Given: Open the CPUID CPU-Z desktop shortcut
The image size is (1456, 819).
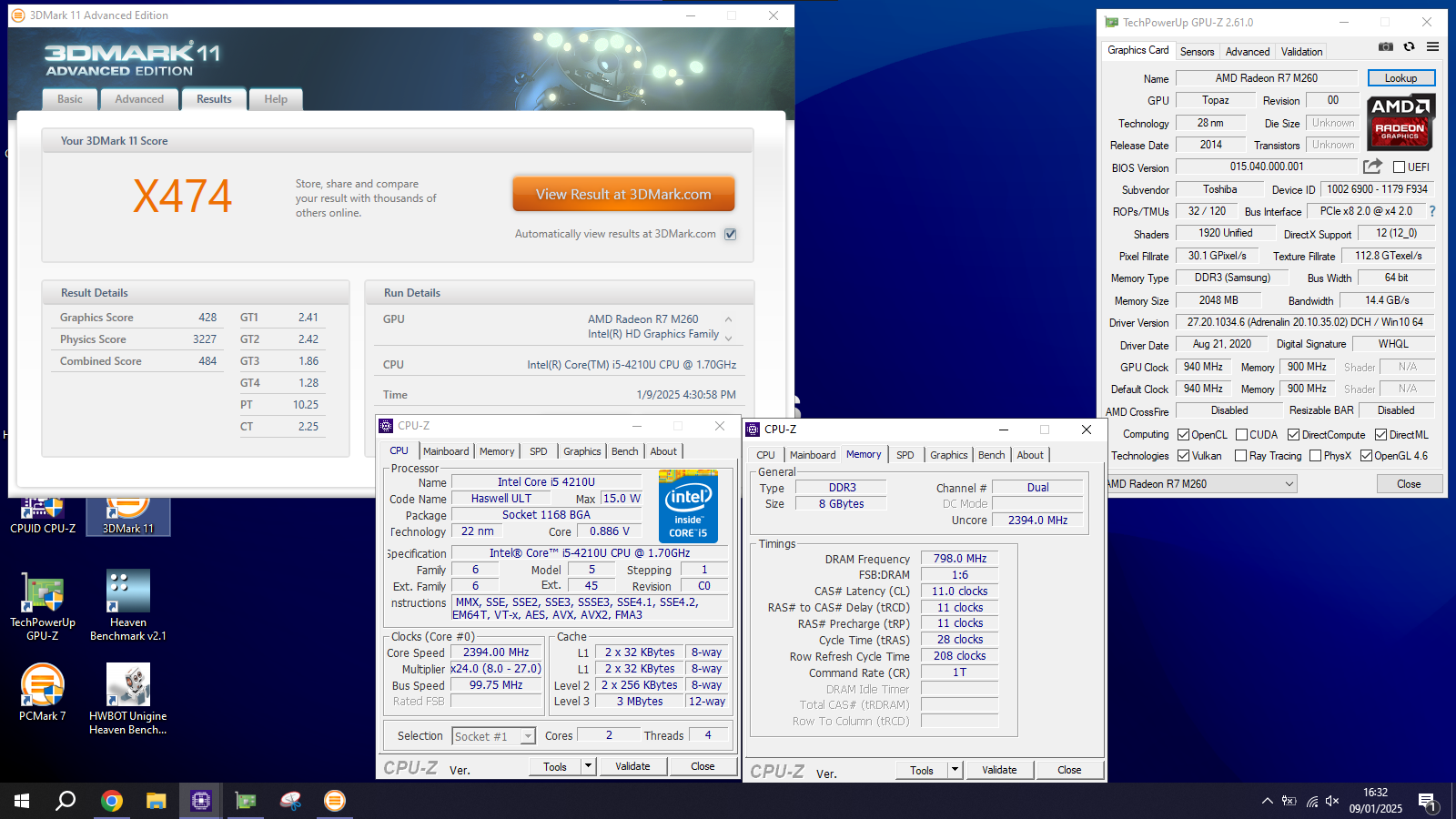Looking at the screenshot, I should pyautogui.click(x=43, y=515).
